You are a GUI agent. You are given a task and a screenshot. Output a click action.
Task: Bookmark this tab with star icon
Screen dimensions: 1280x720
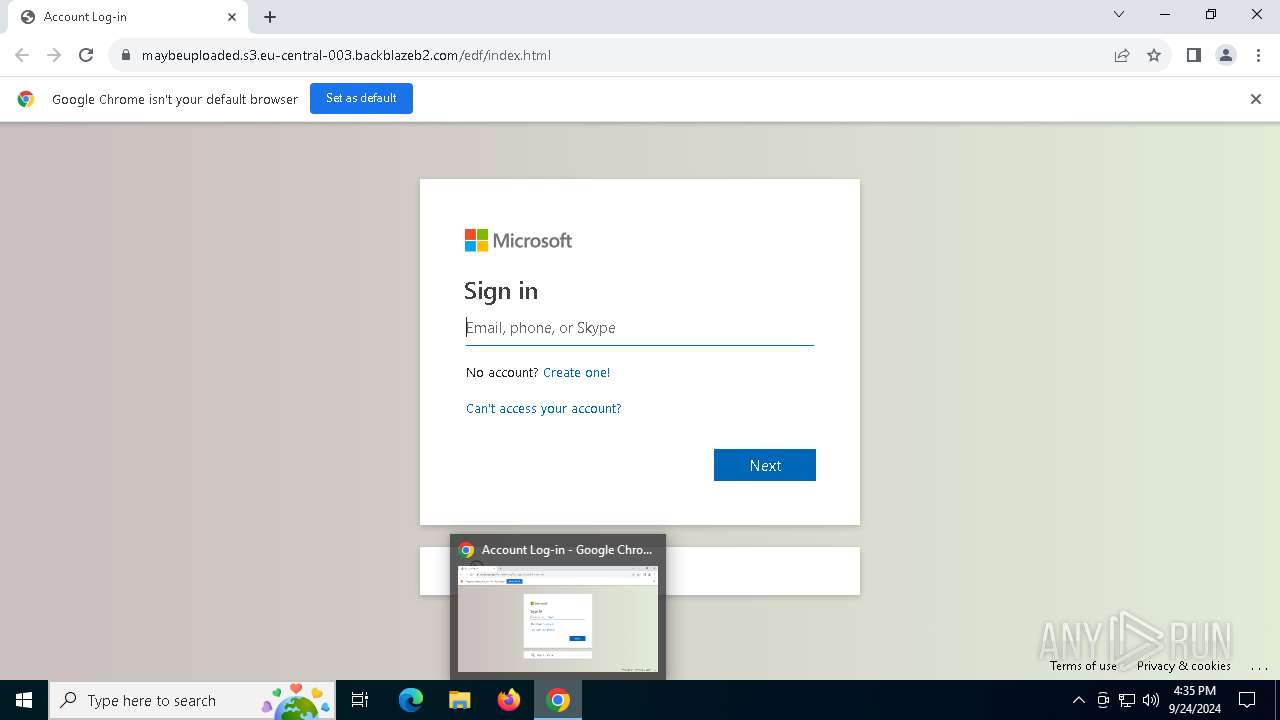tap(1154, 55)
